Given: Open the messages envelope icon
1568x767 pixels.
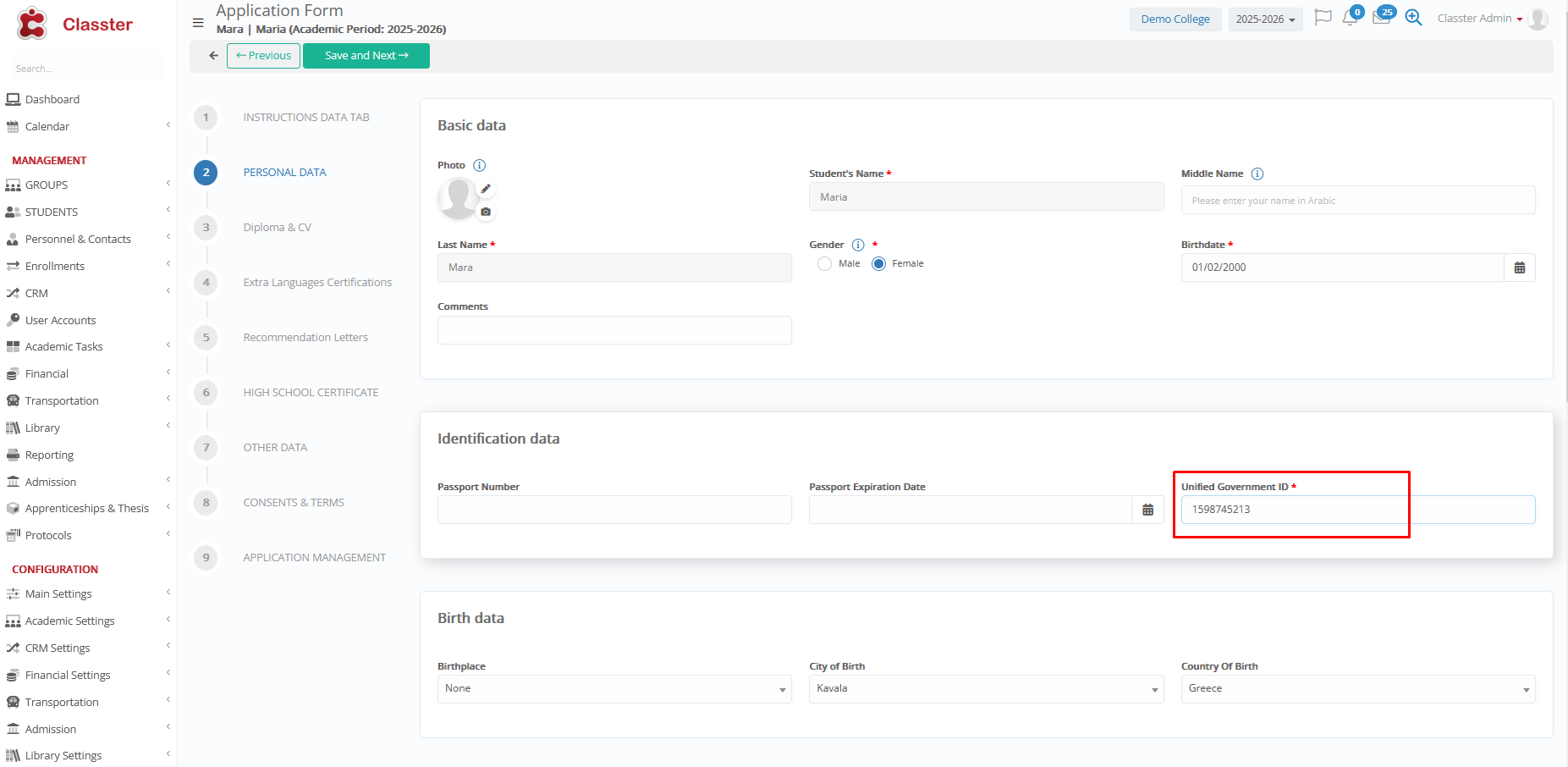Looking at the screenshot, I should [x=1381, y=18].
